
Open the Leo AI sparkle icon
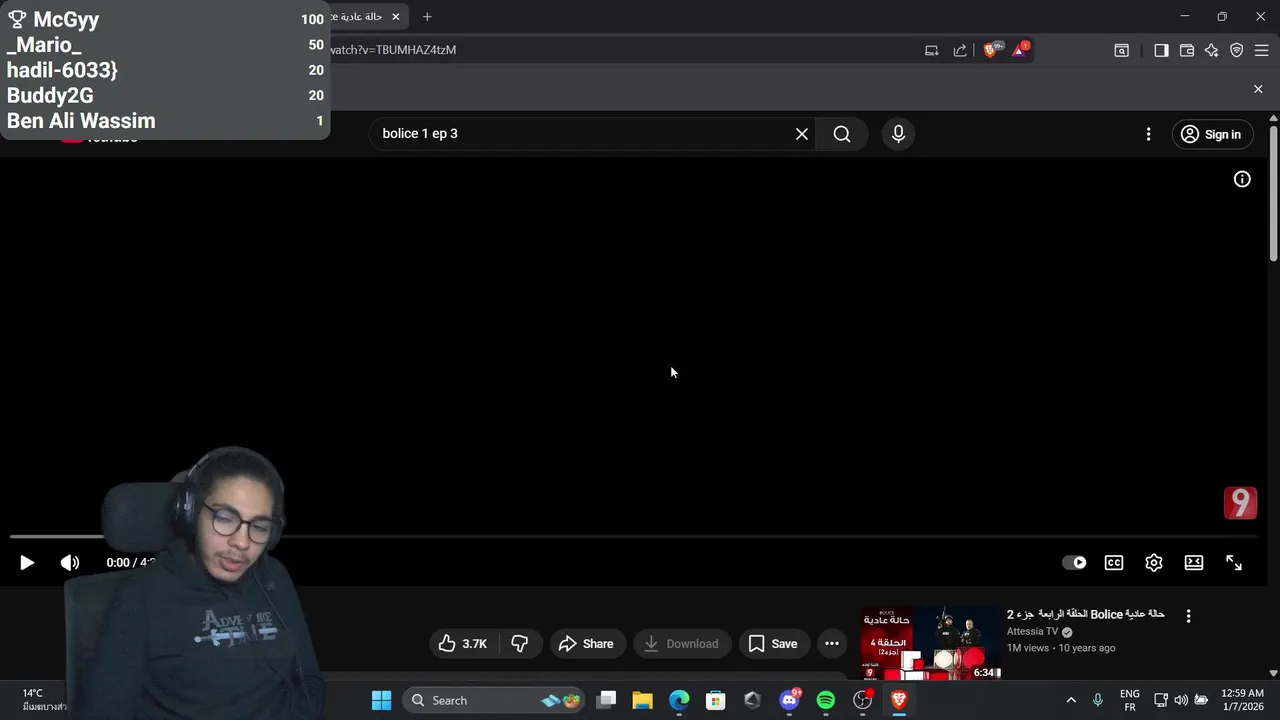click(1212, 50)
